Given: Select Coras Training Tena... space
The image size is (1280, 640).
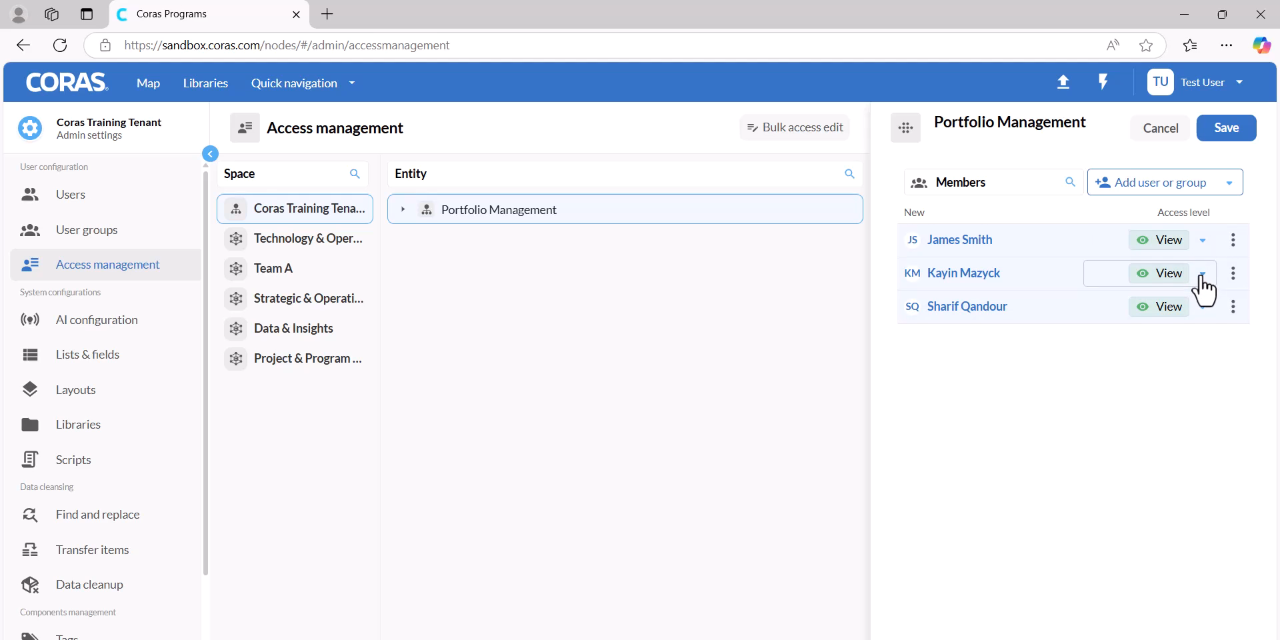Looking at the screenshot, I should [295, 209].
